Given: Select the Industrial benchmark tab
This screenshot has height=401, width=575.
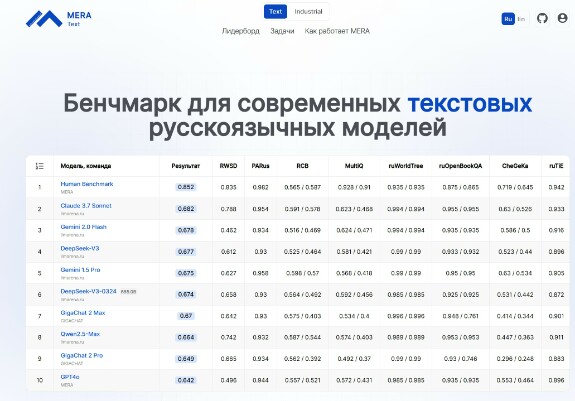Looking at the screenshot, I should [x=308, y=12].
